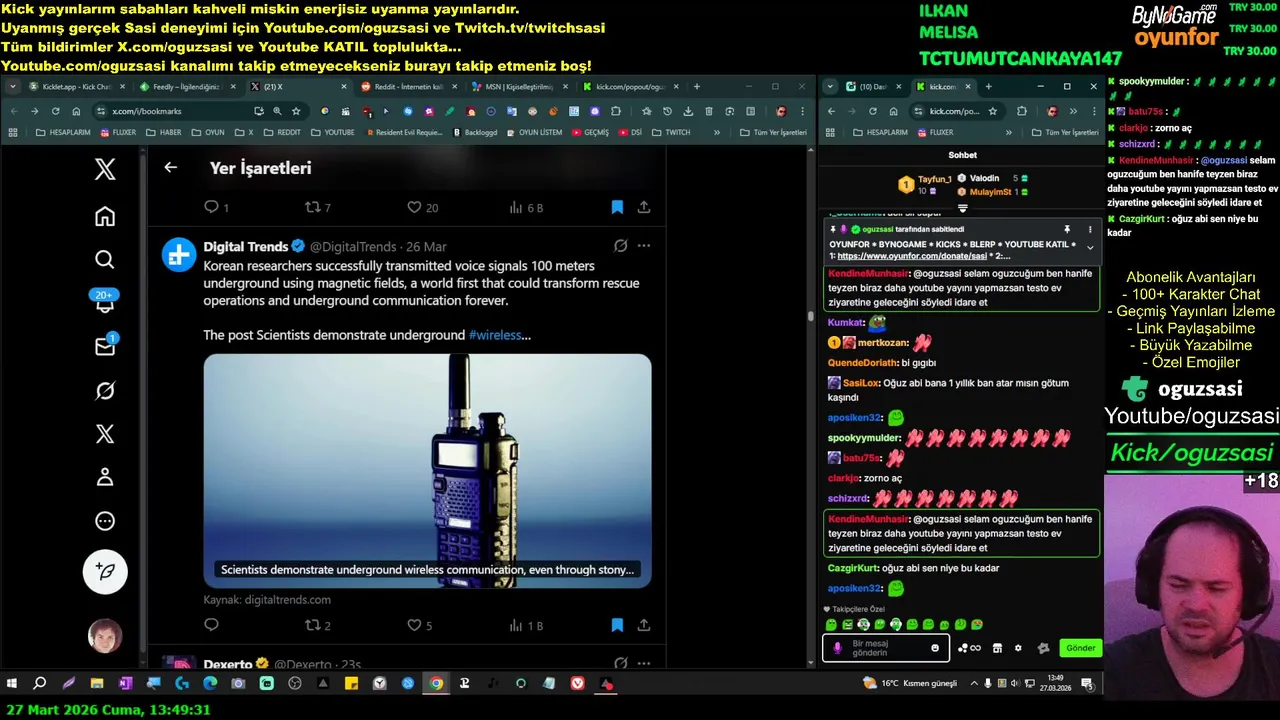The image size is (1280, 720).
Task: Remove bookmark on Digital Trends post
Action: point(617,625)
